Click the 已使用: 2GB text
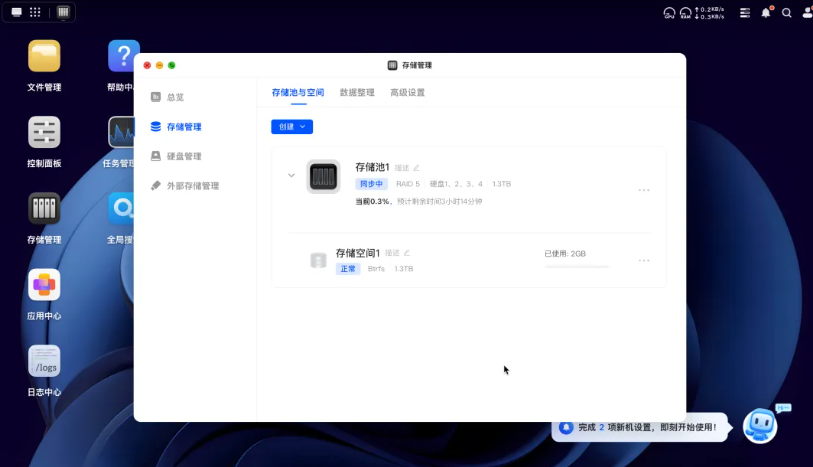Viewport: 813px width, 467px height. [x=565, y=253]
